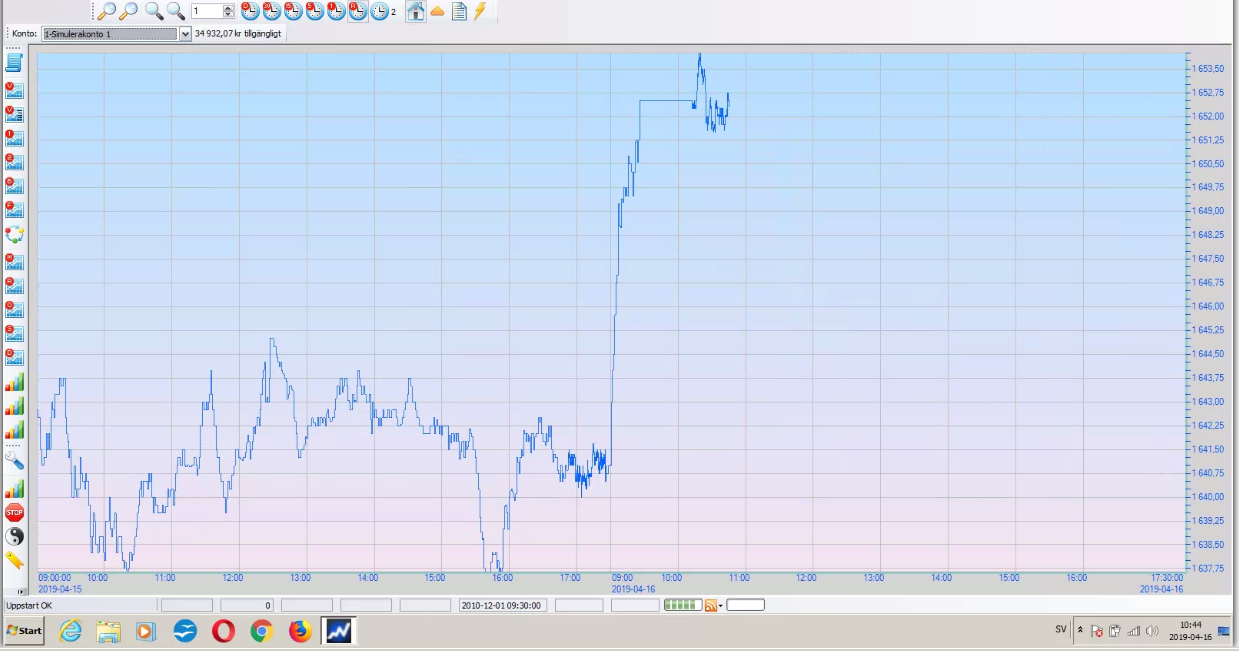
Task: Increase the toolbar spinner value
Action: point(229,7)
